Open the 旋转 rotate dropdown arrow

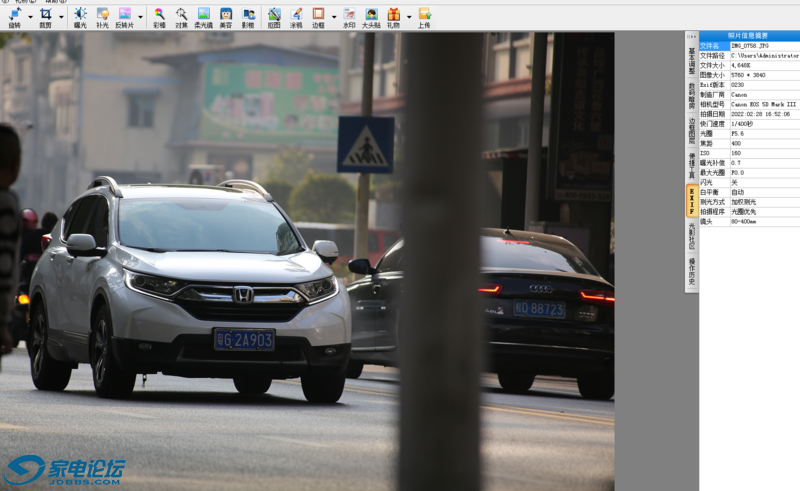click(x=30, y=17)
